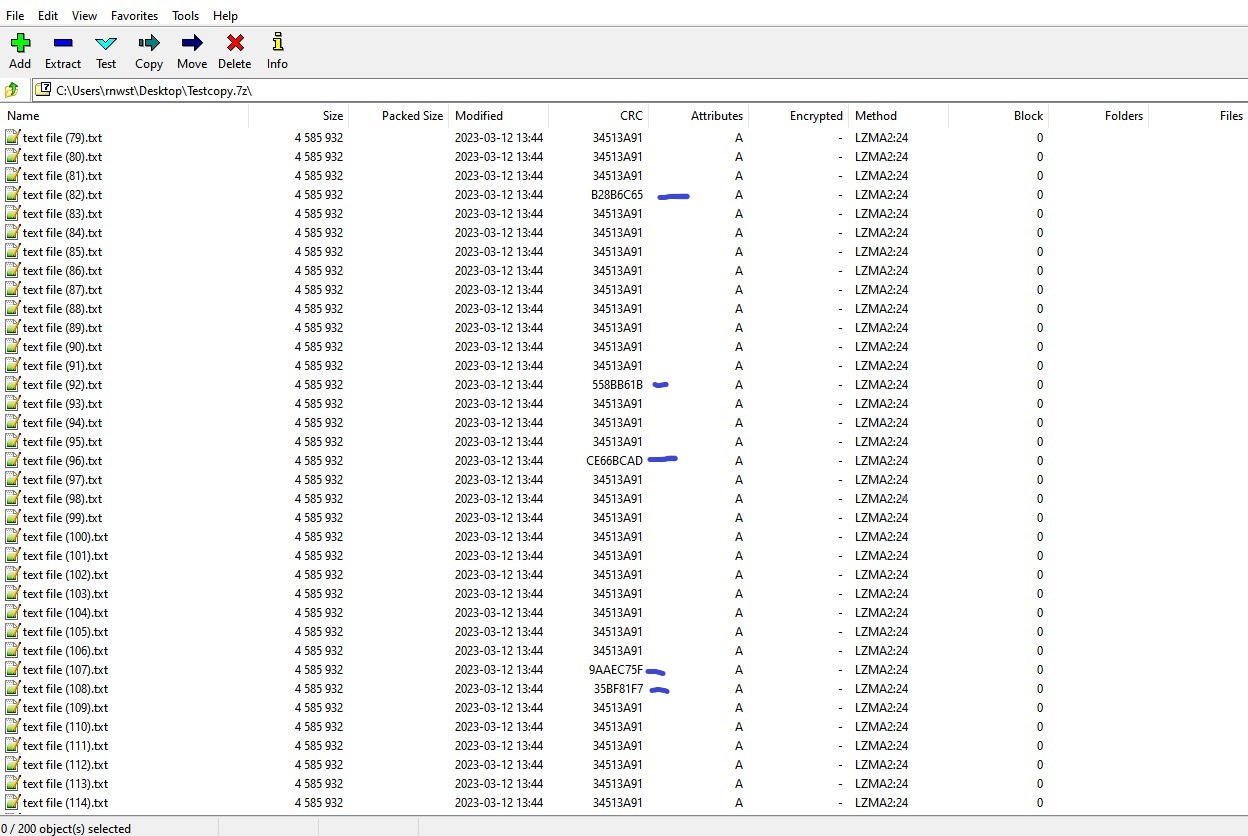The height and width of the screenshot is (836, 1248).
Task: Select file name text file (87).txt
Action: pyautogui.click(x=62, y=290)
